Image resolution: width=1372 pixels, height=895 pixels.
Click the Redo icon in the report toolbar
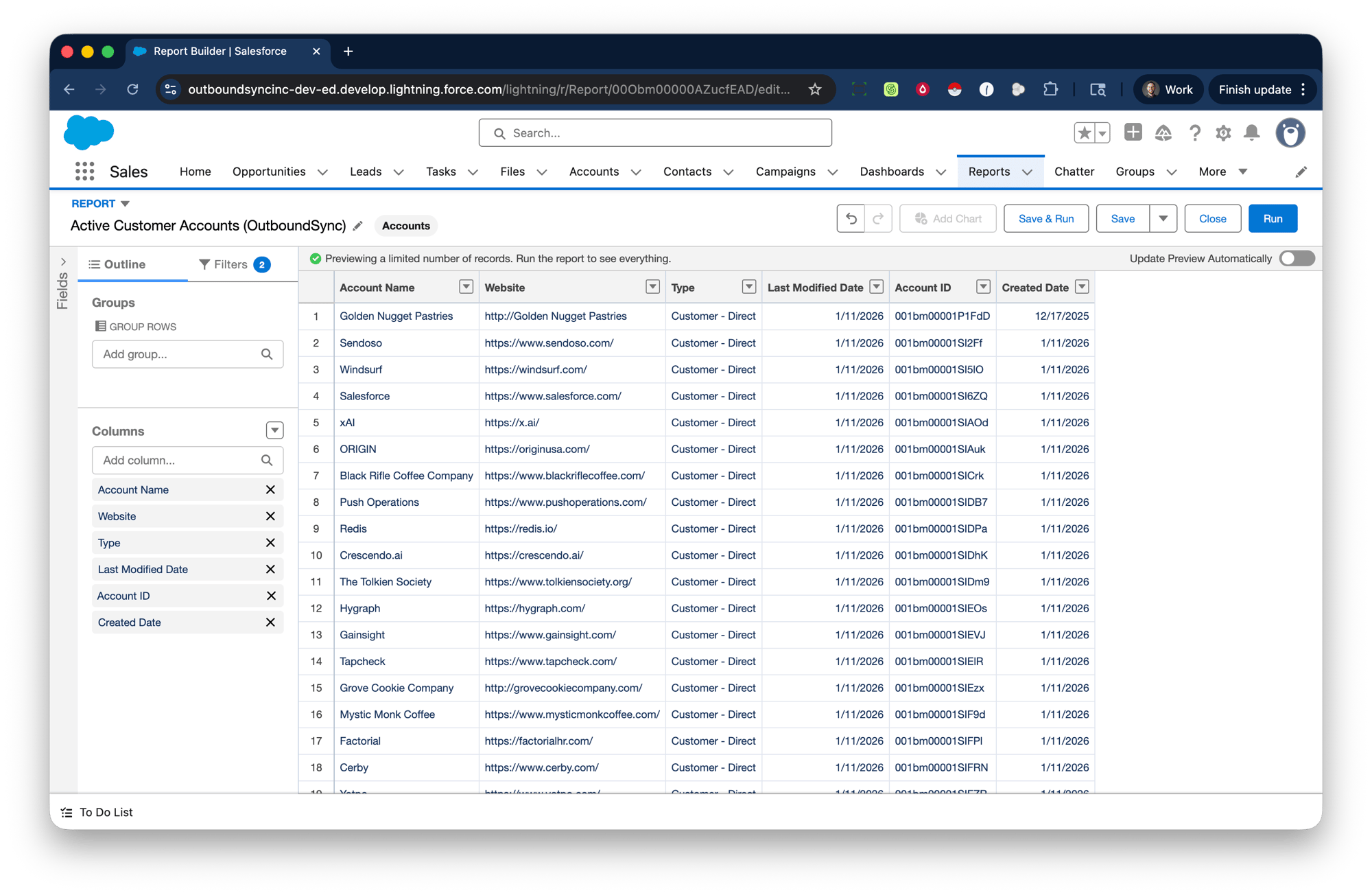tap(878, 218)
